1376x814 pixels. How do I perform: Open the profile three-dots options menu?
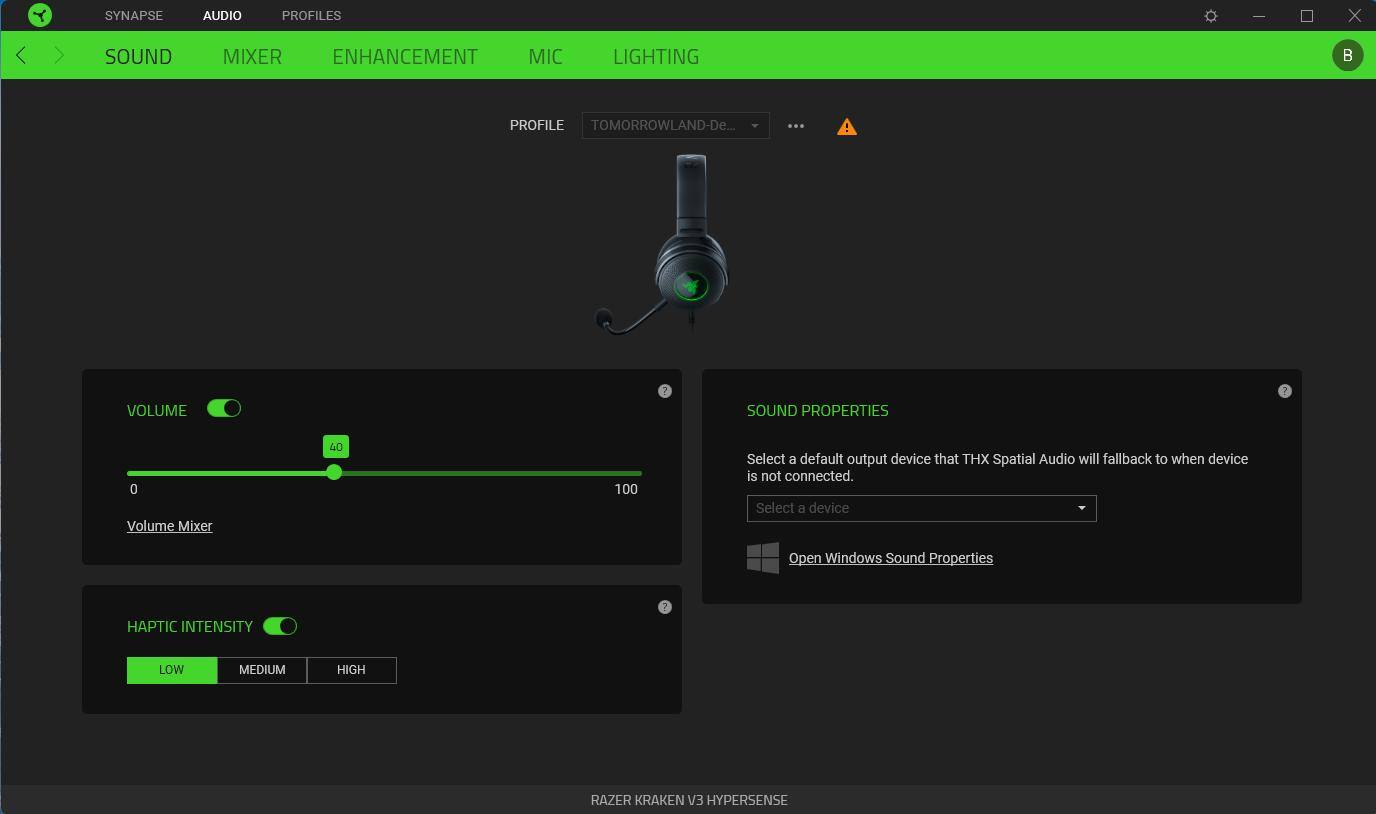pos(796,126)
